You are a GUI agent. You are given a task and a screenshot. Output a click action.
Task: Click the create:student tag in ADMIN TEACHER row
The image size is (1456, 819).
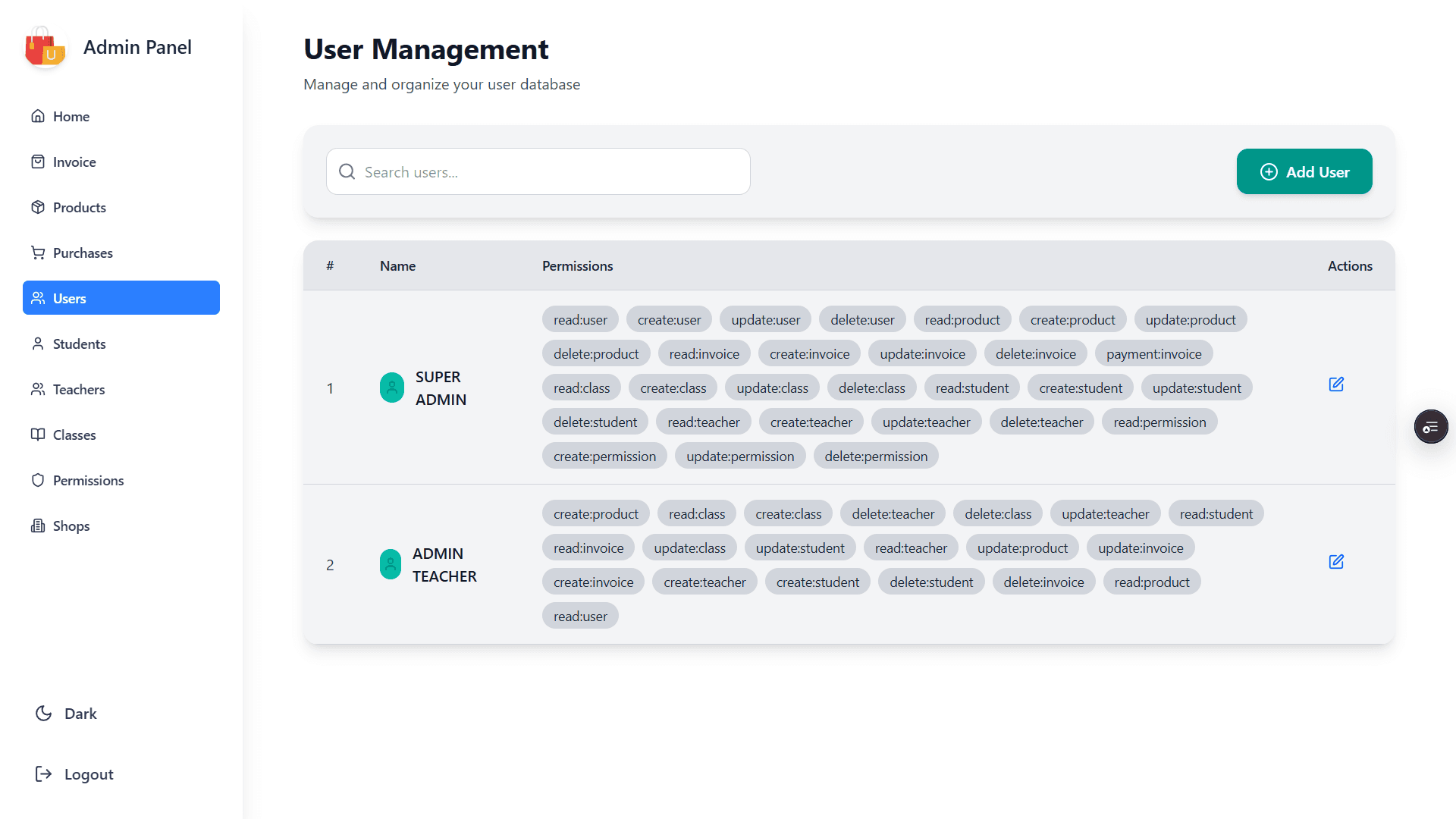[817, 582]
